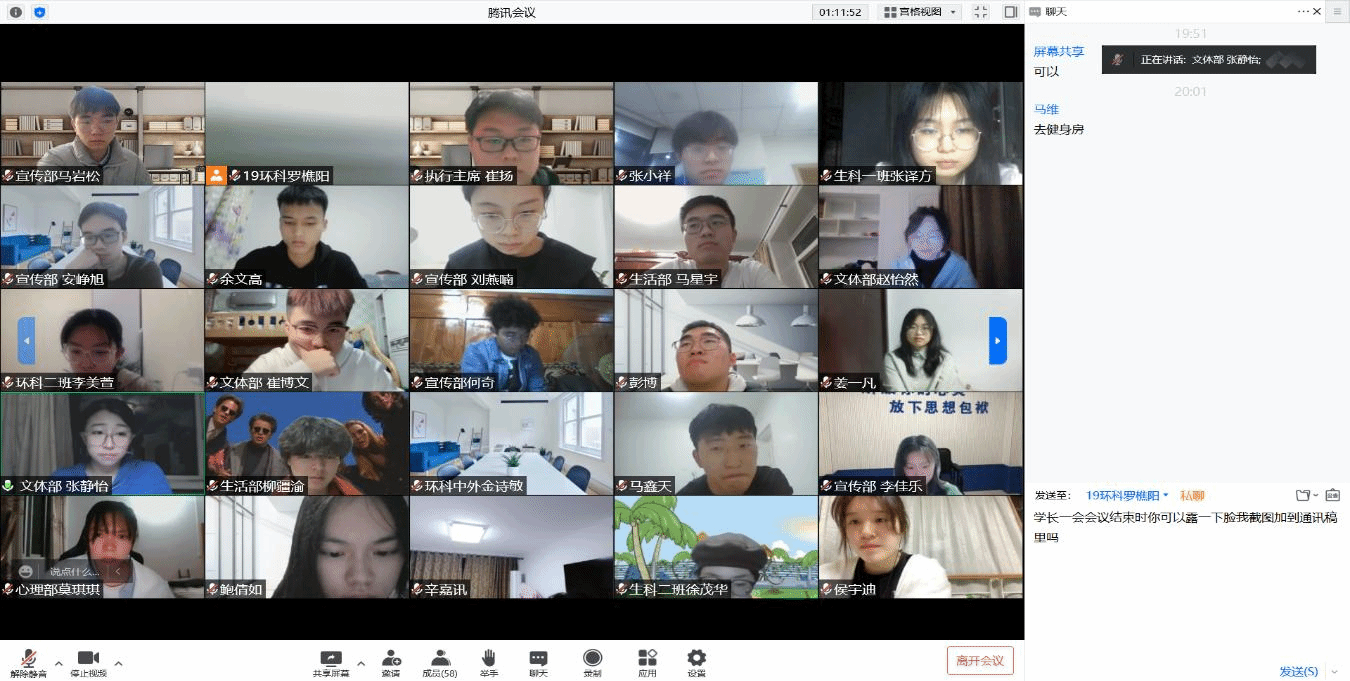Click the Leave Meeting (离开会议) button
1350x681 pixels.
[980, 660]
